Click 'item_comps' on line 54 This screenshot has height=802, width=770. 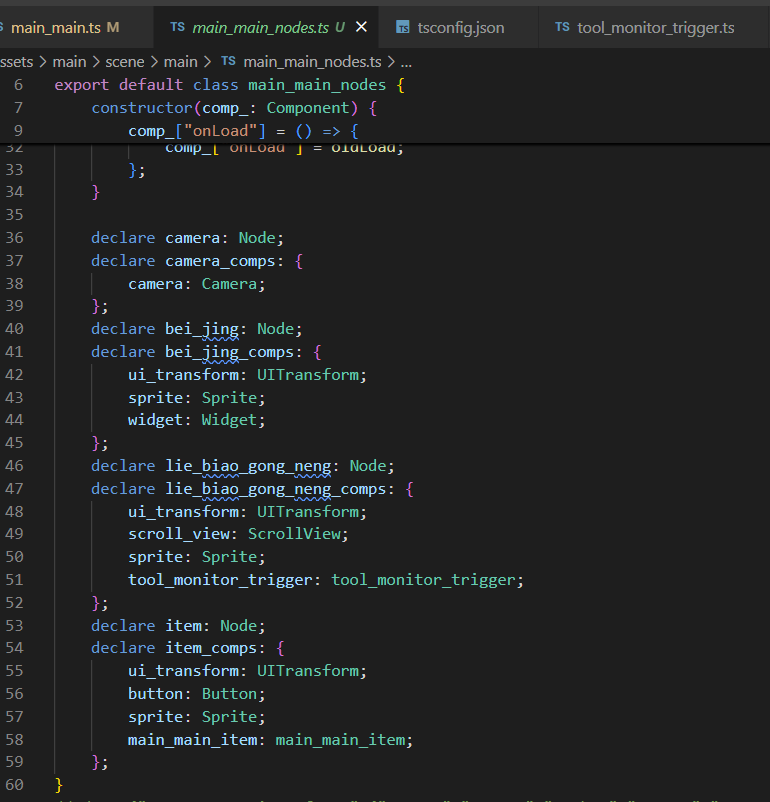click(x=211, y=648)
